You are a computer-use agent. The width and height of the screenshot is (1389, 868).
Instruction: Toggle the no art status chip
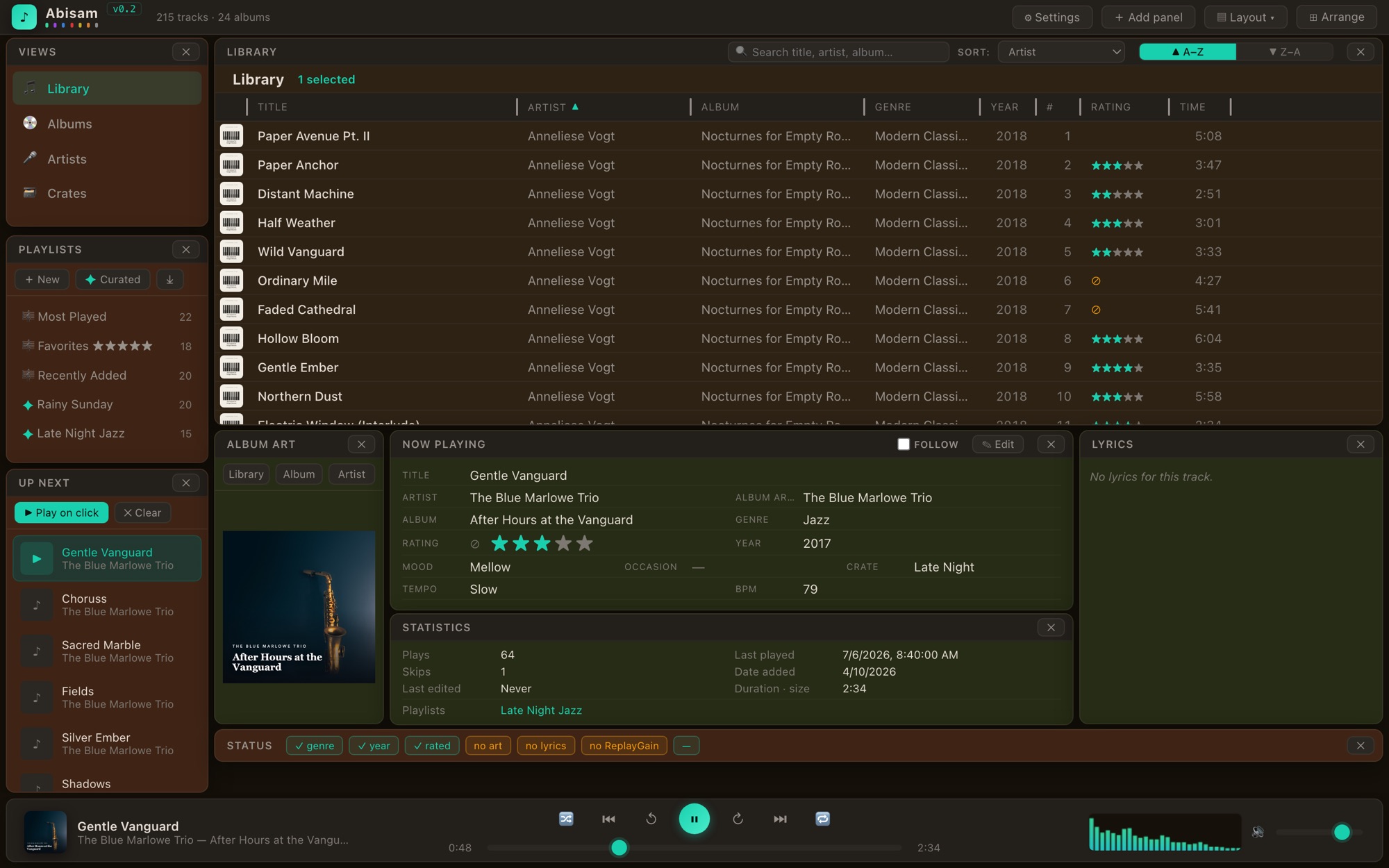click(488, 746)
